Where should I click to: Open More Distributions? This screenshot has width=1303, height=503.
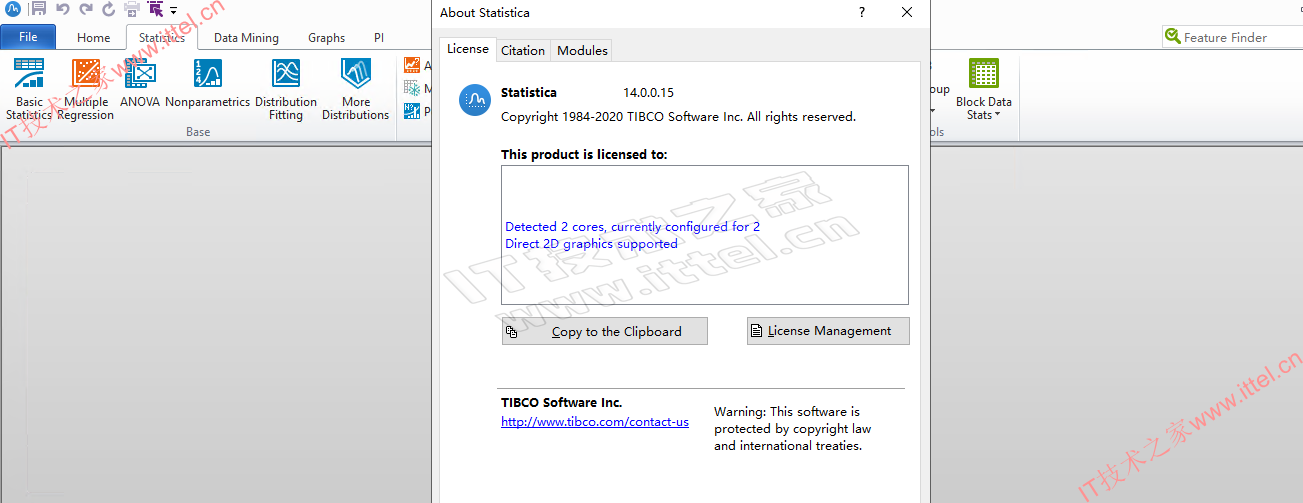[355, 89]
